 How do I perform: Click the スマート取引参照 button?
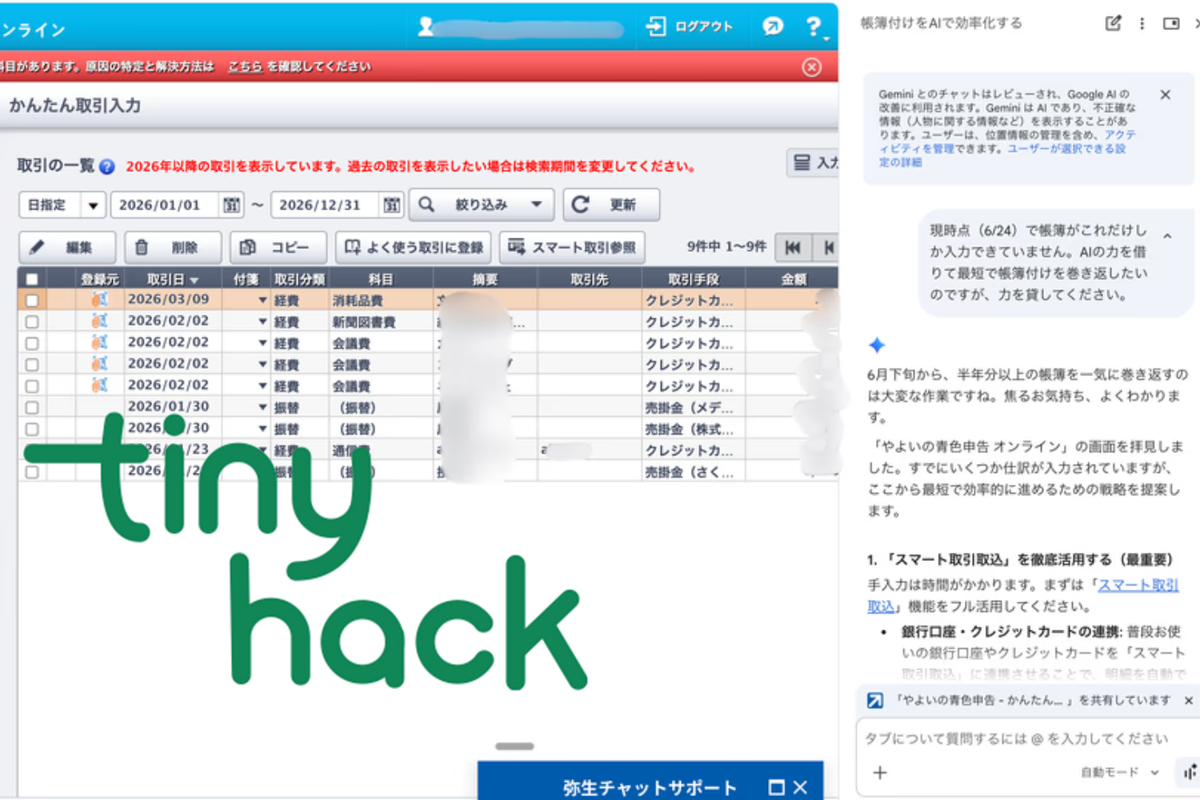(572, 247)
